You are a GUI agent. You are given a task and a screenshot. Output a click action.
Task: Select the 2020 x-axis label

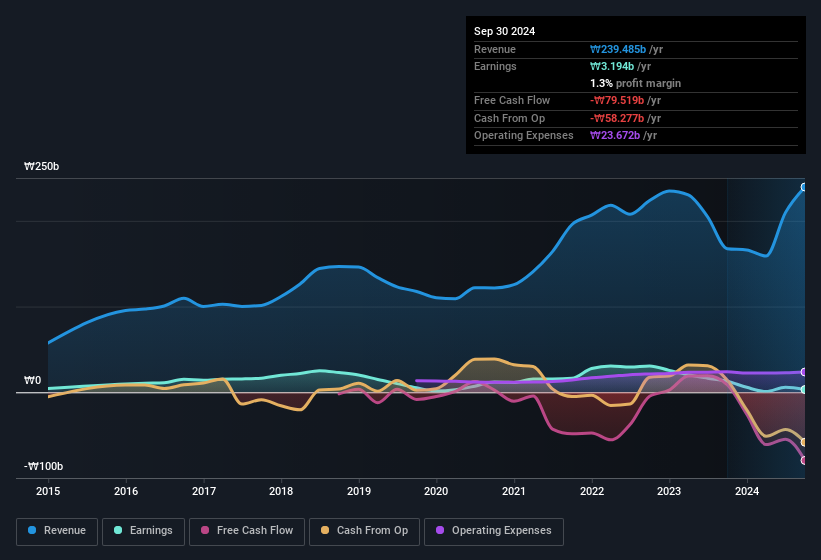pos(436,491)
